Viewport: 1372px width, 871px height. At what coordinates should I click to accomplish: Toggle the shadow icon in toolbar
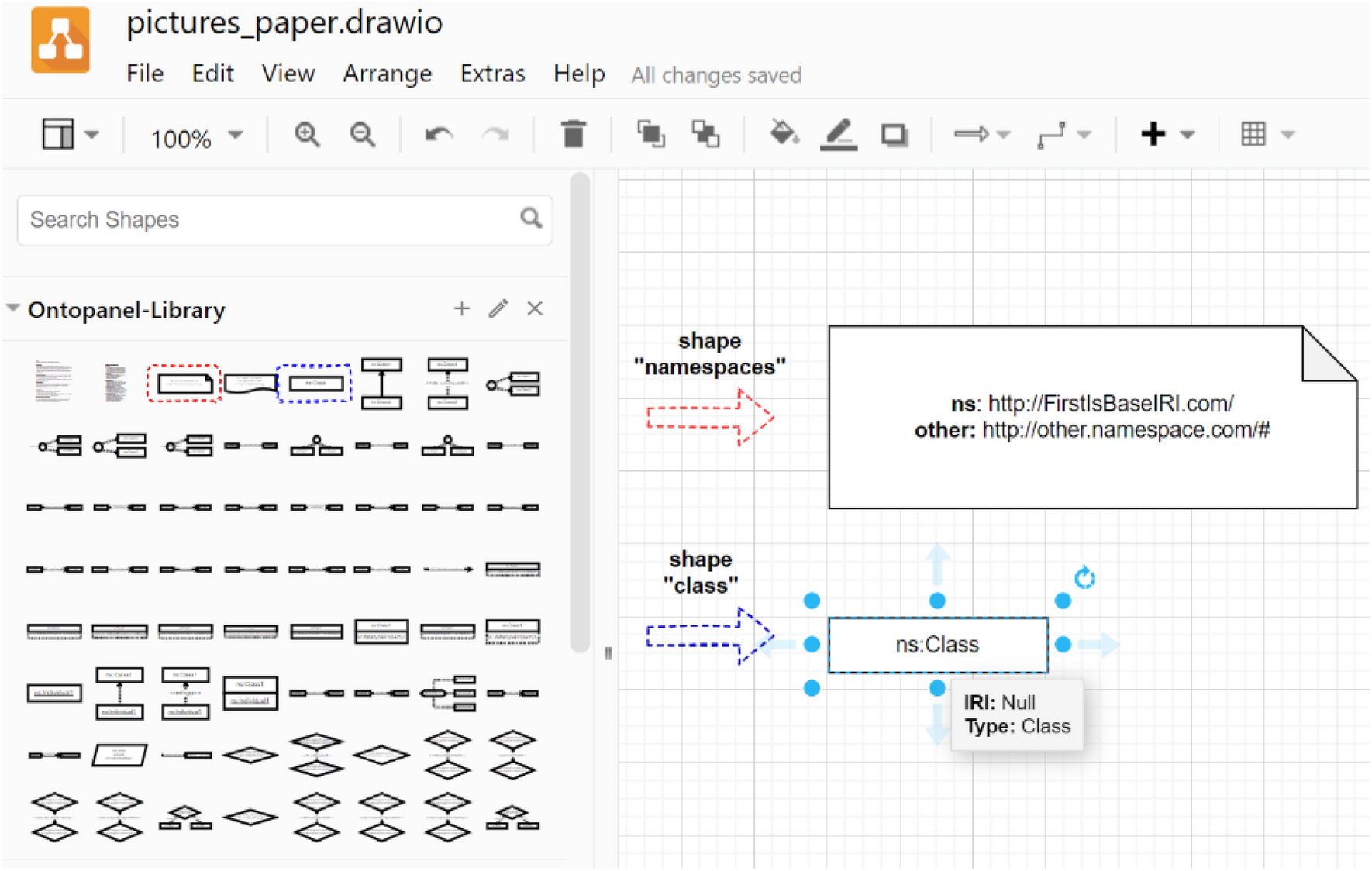[x=894, y=135]
